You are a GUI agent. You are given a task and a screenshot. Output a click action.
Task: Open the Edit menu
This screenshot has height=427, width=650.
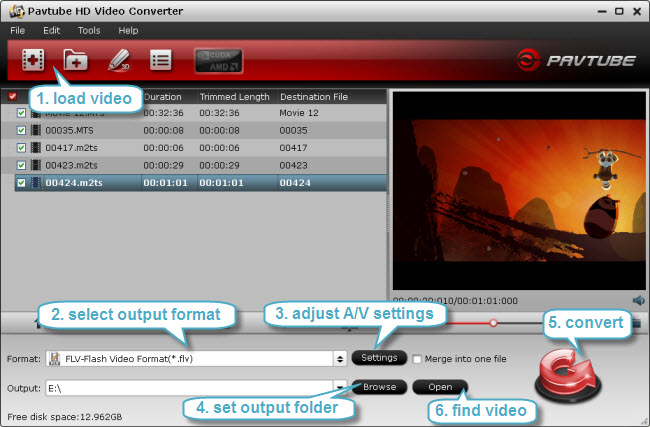tap(51, 31)
